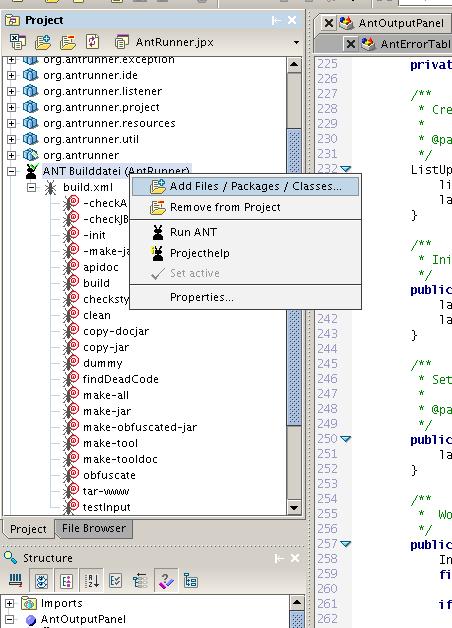Click the Close Project toolbar icon
452x628 pixels.
[18, 42]
